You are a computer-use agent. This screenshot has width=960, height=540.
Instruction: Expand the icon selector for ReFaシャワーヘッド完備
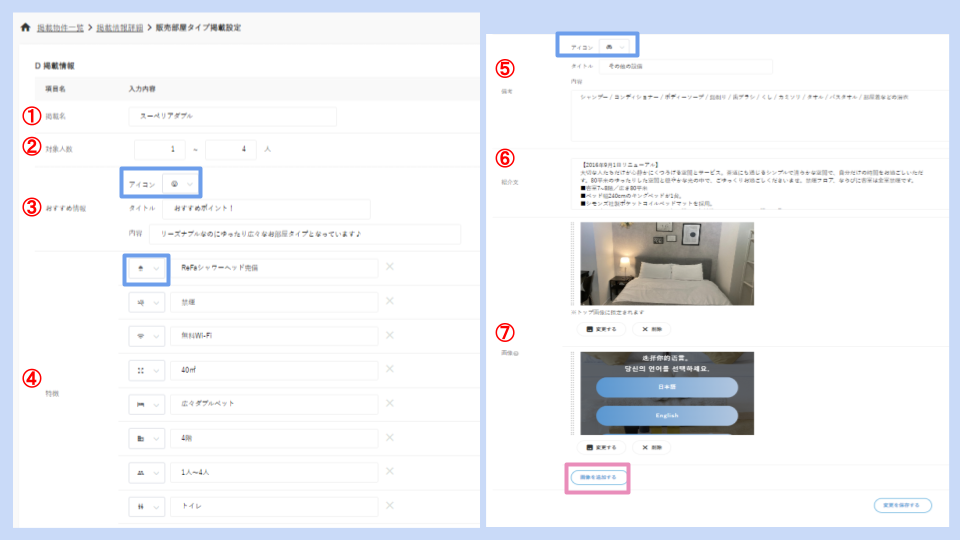click(x=145, y=268)
